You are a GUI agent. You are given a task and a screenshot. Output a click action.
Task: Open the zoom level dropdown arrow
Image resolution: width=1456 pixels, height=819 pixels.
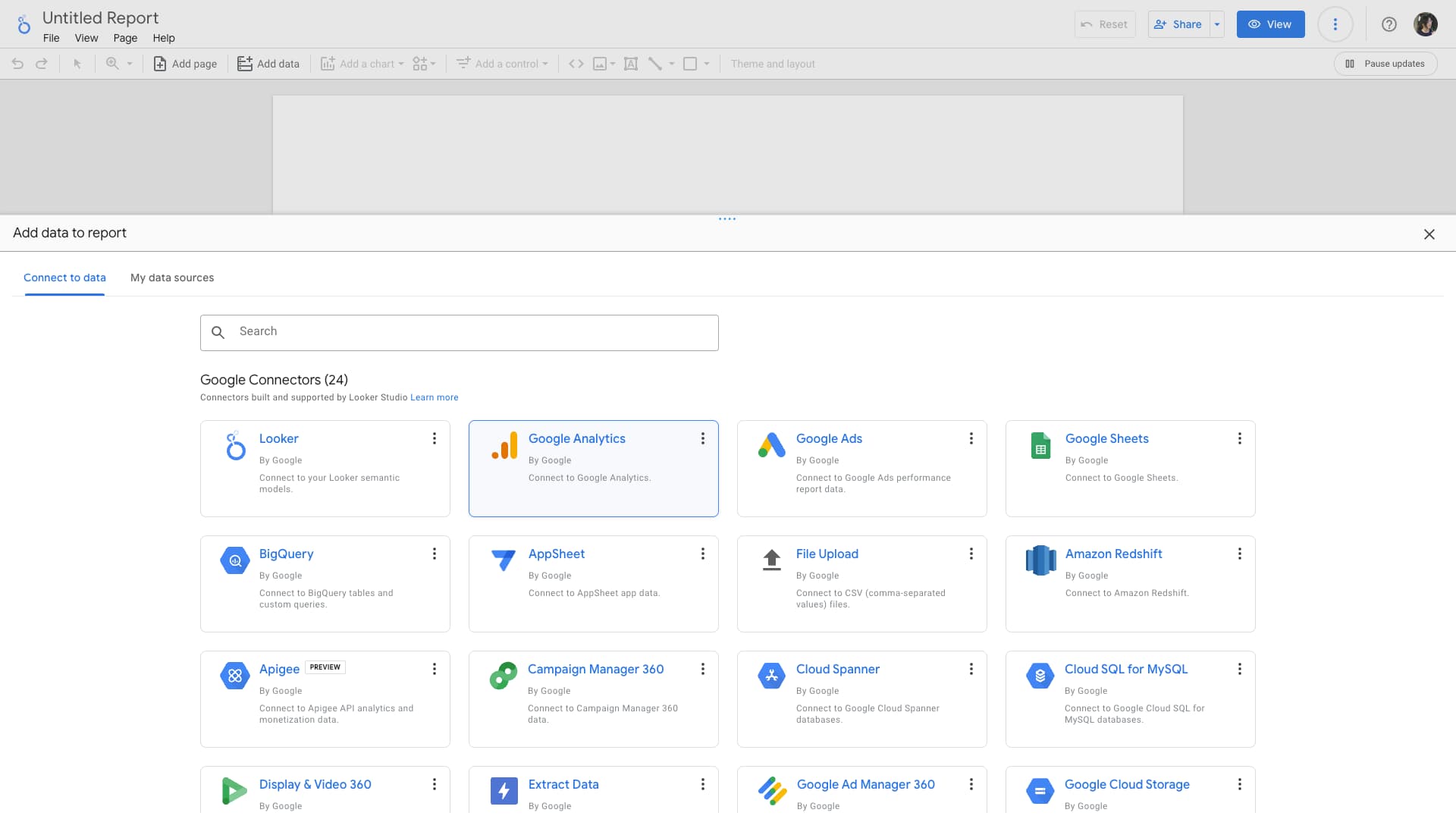(130, 64)
